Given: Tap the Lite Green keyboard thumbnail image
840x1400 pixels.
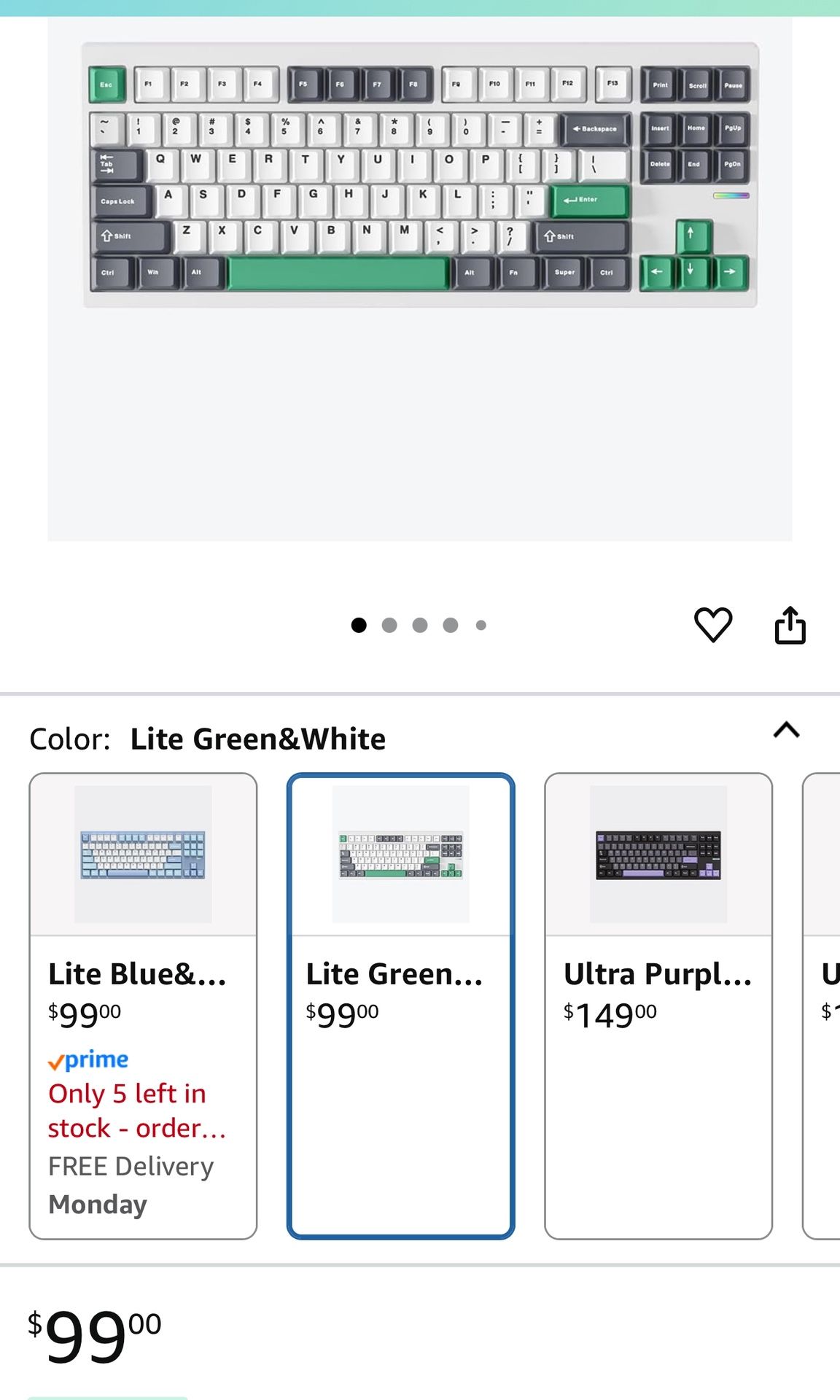Looking at the screenshot, I should click(400, 855).
